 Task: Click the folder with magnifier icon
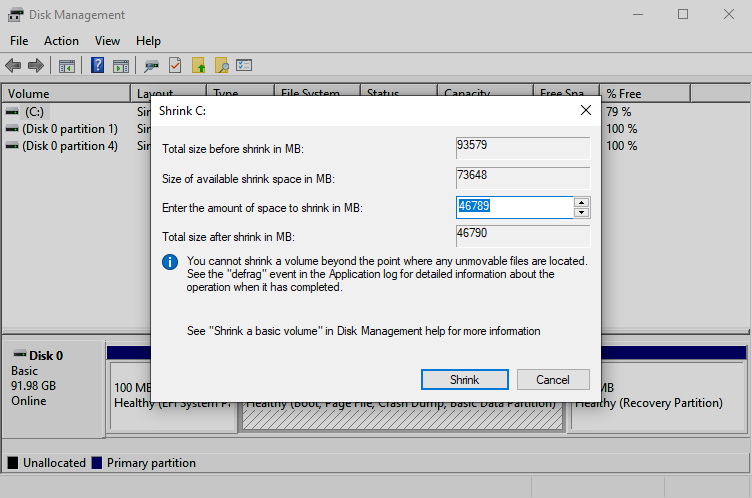point(221,66)
